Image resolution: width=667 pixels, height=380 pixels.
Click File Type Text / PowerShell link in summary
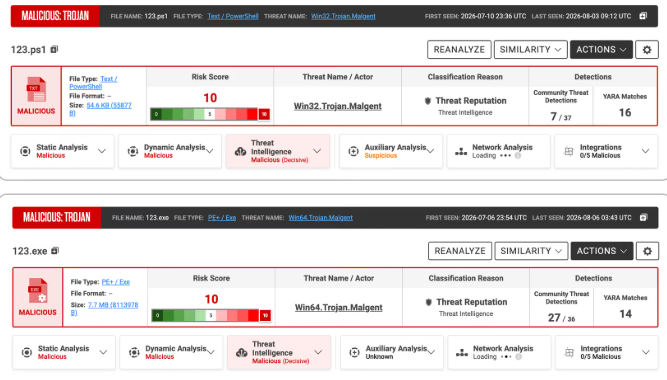pyautogui.click(x=93, y=83)
